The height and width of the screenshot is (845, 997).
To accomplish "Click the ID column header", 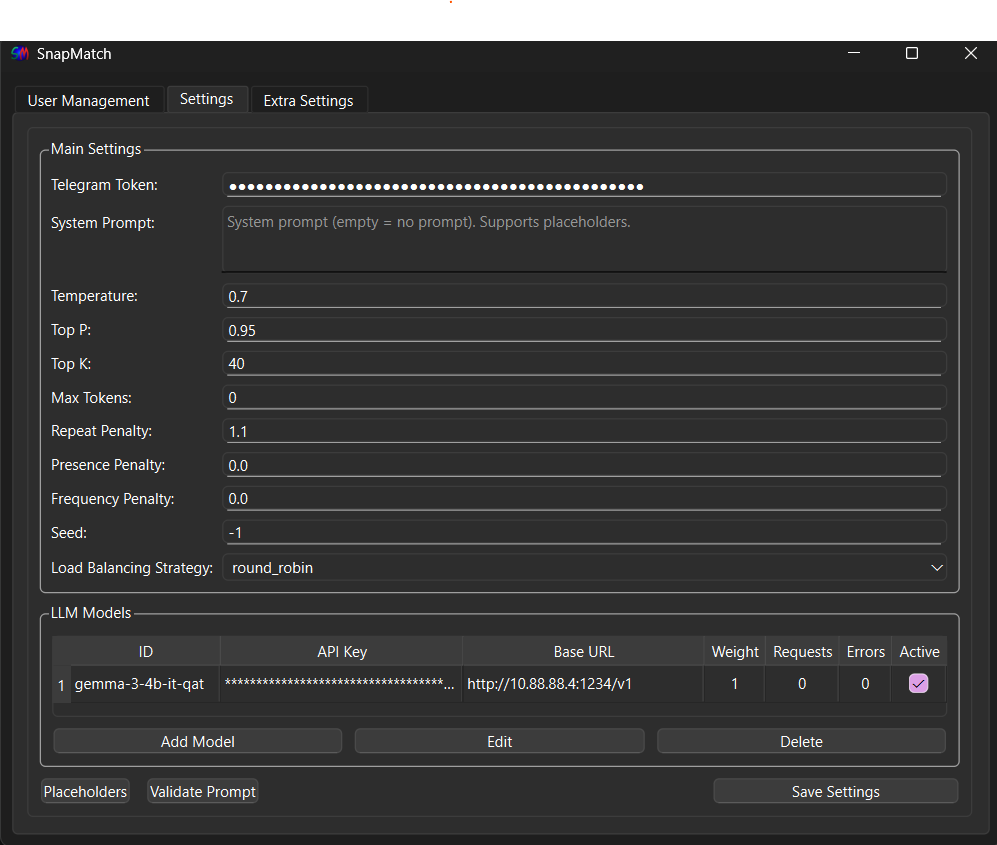I will coord(145,652).
